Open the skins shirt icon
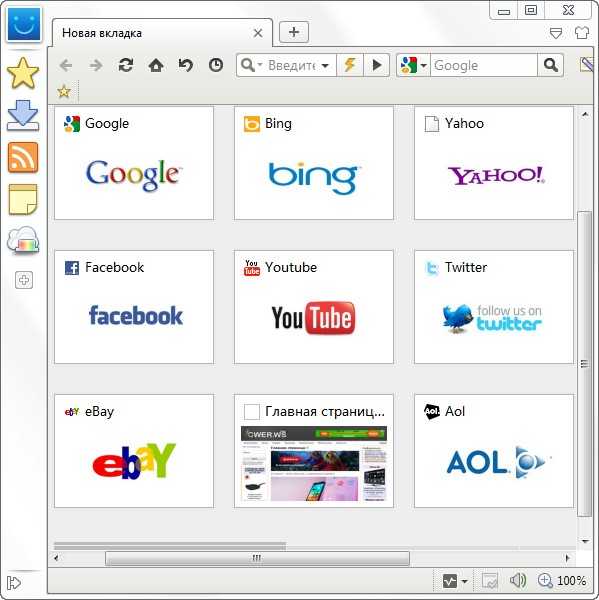This screenshot has height=600, width=599. (582, 33)
